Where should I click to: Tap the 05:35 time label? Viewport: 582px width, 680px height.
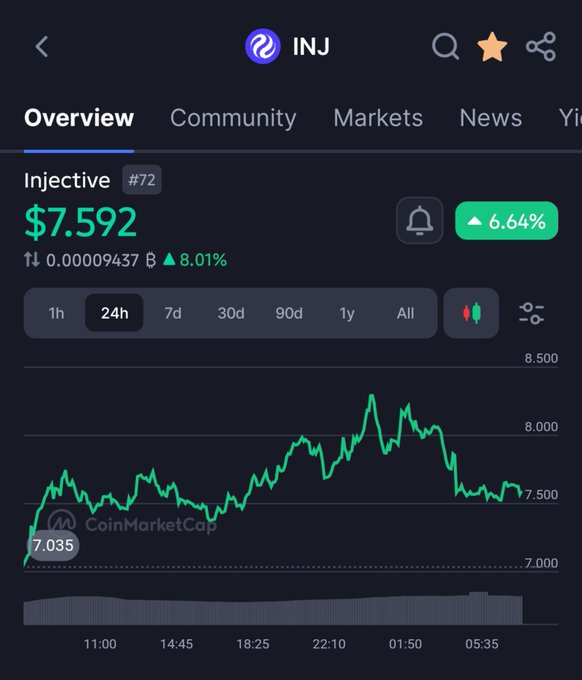[x=482, y=644]
